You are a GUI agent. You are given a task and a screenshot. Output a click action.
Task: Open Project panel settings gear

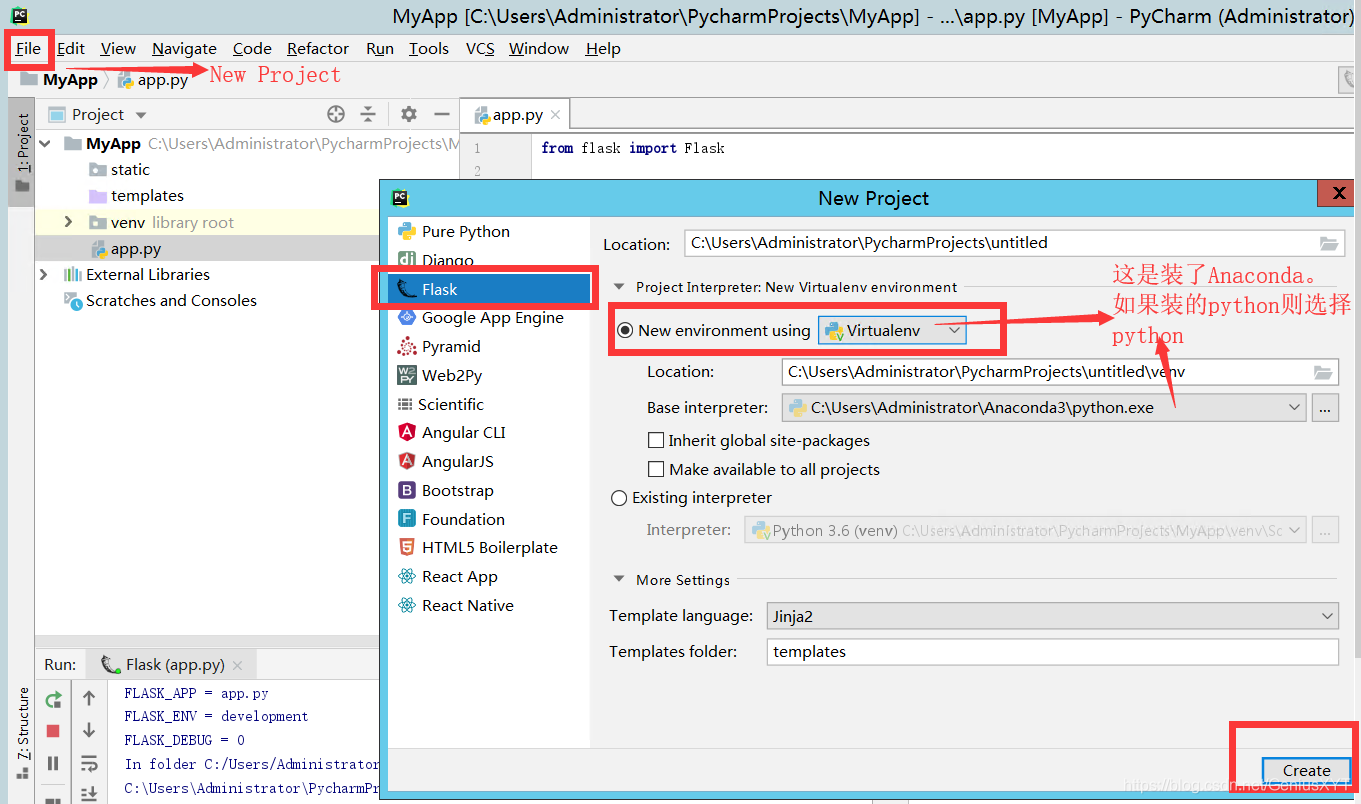(x=409, y=114)
